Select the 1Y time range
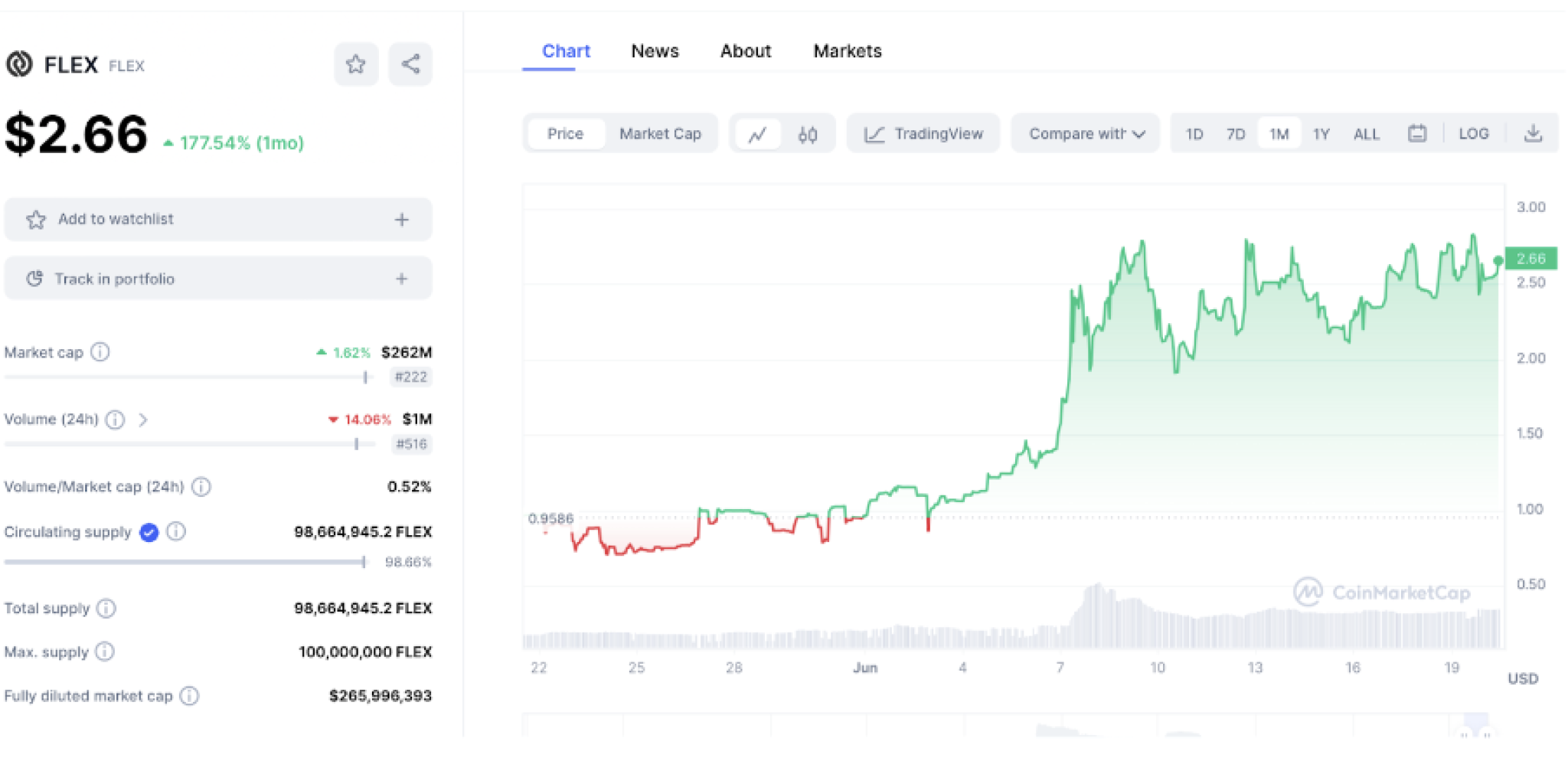 1321,133
